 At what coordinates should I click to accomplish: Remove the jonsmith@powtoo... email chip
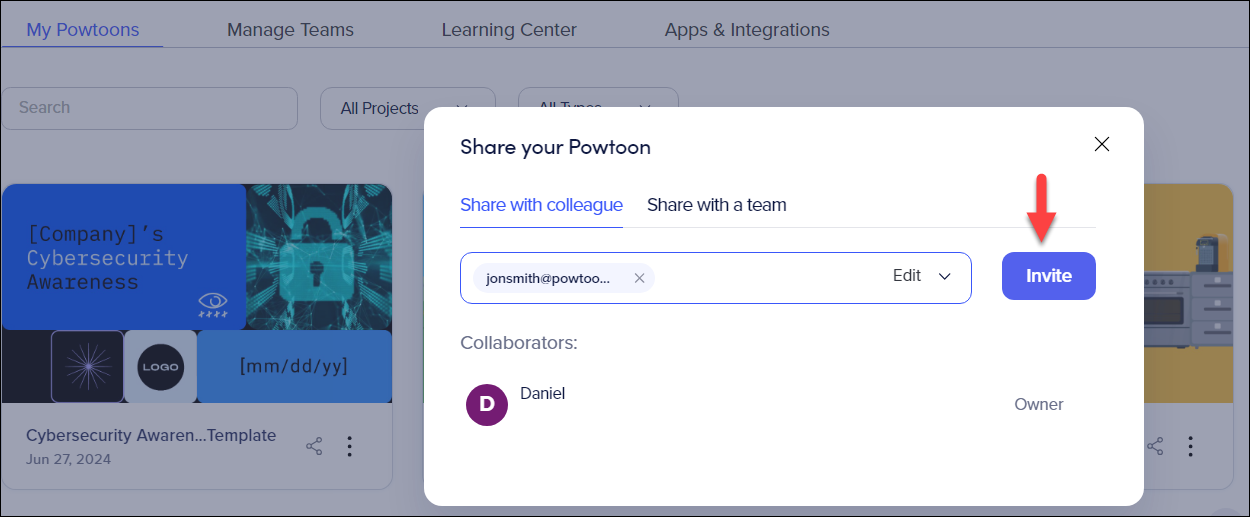[x=639, y=278]
